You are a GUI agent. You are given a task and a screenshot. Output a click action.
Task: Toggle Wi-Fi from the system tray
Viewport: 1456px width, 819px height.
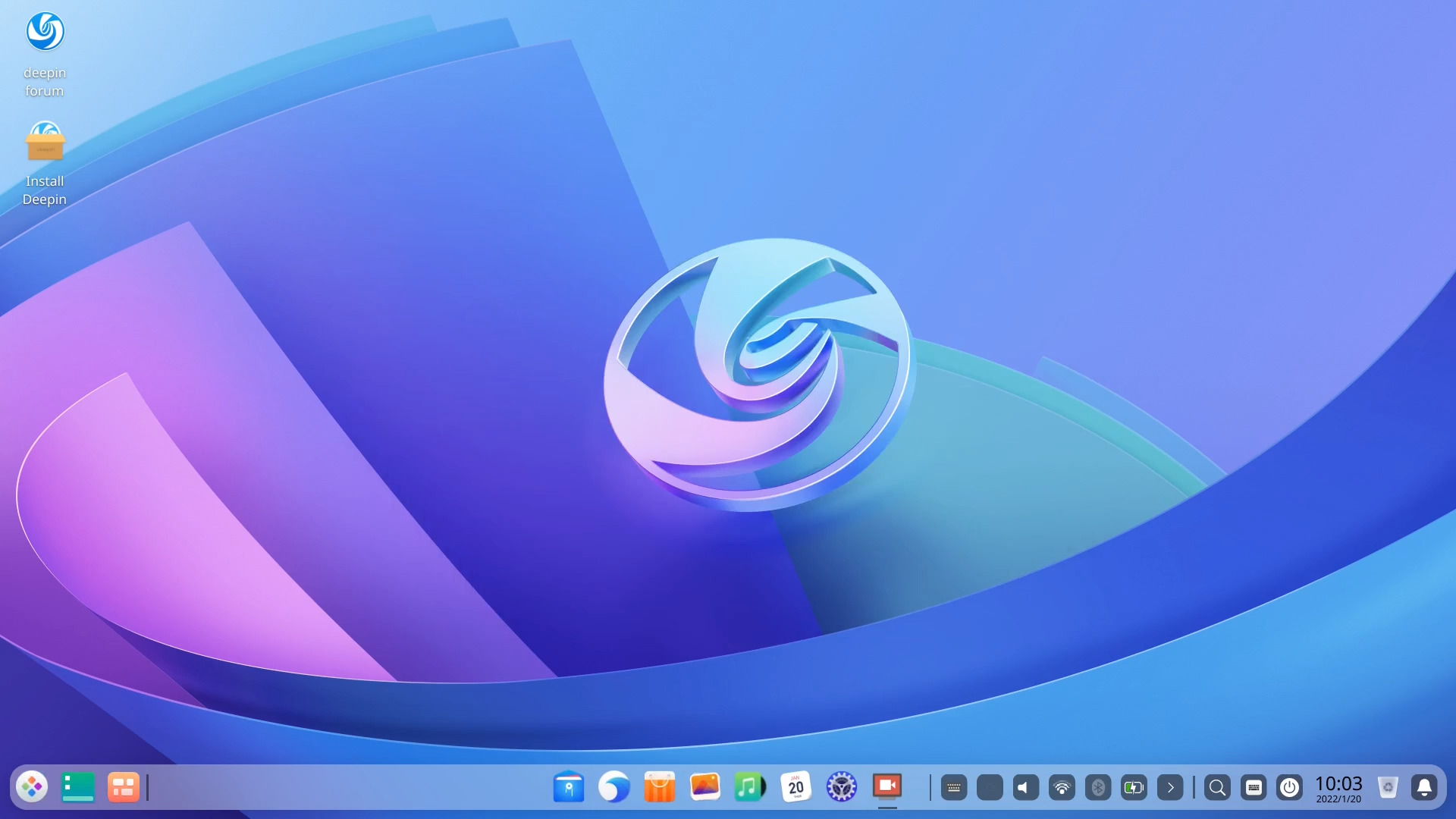1063,788
